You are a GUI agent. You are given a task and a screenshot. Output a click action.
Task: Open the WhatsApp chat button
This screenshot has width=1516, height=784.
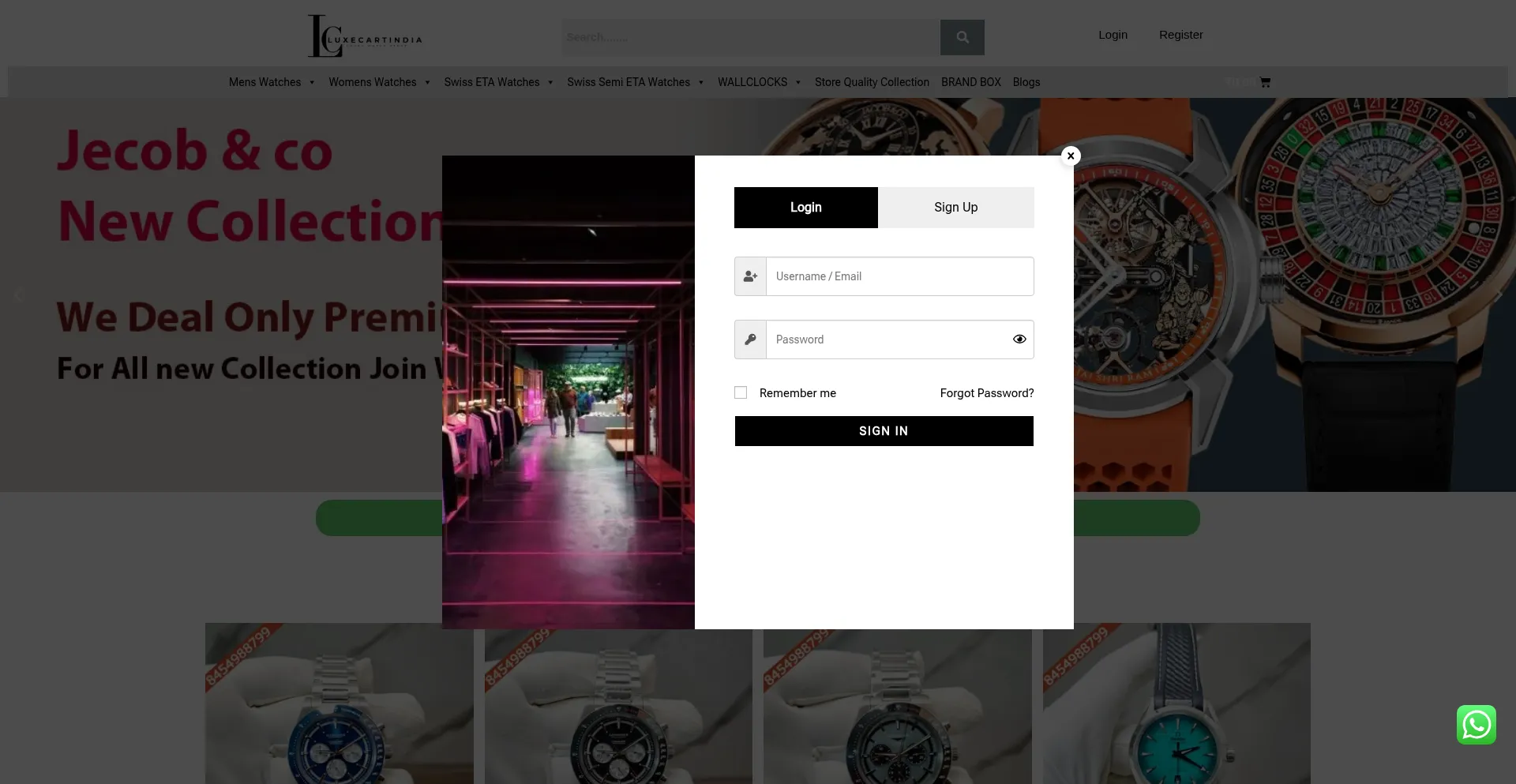click(1477, 725)
